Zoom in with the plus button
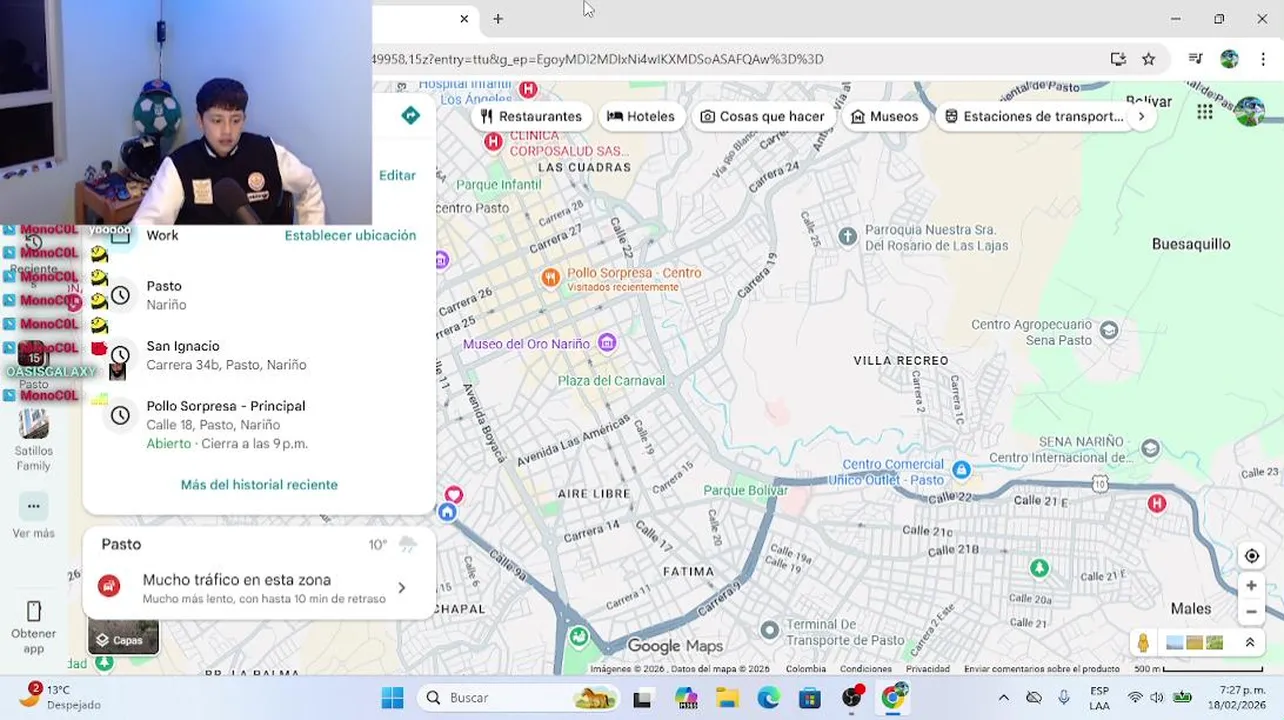The width and height of the screenshot is (1284, 720). 1251,587
